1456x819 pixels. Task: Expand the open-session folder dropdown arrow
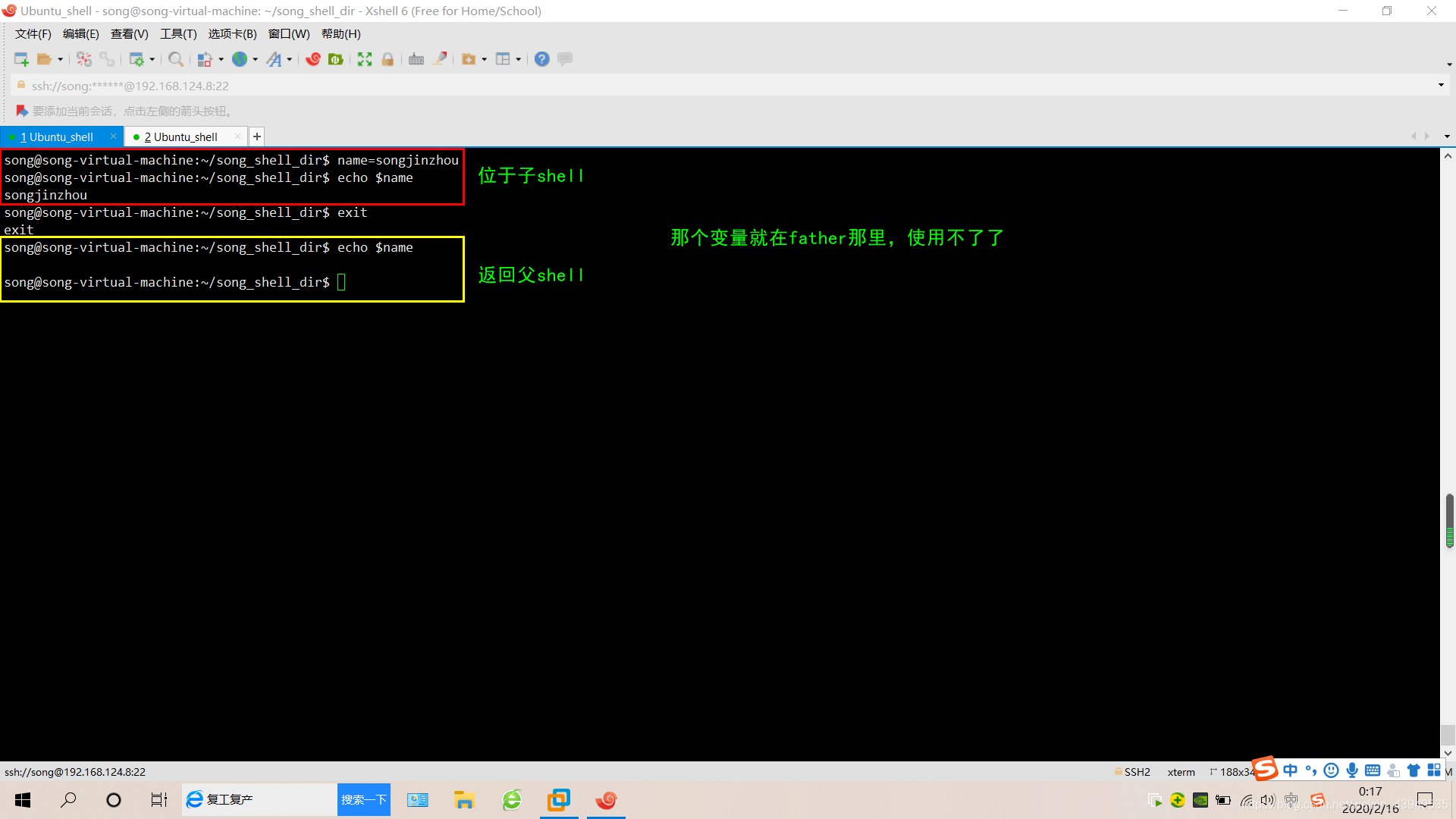[x=61, y=59]
